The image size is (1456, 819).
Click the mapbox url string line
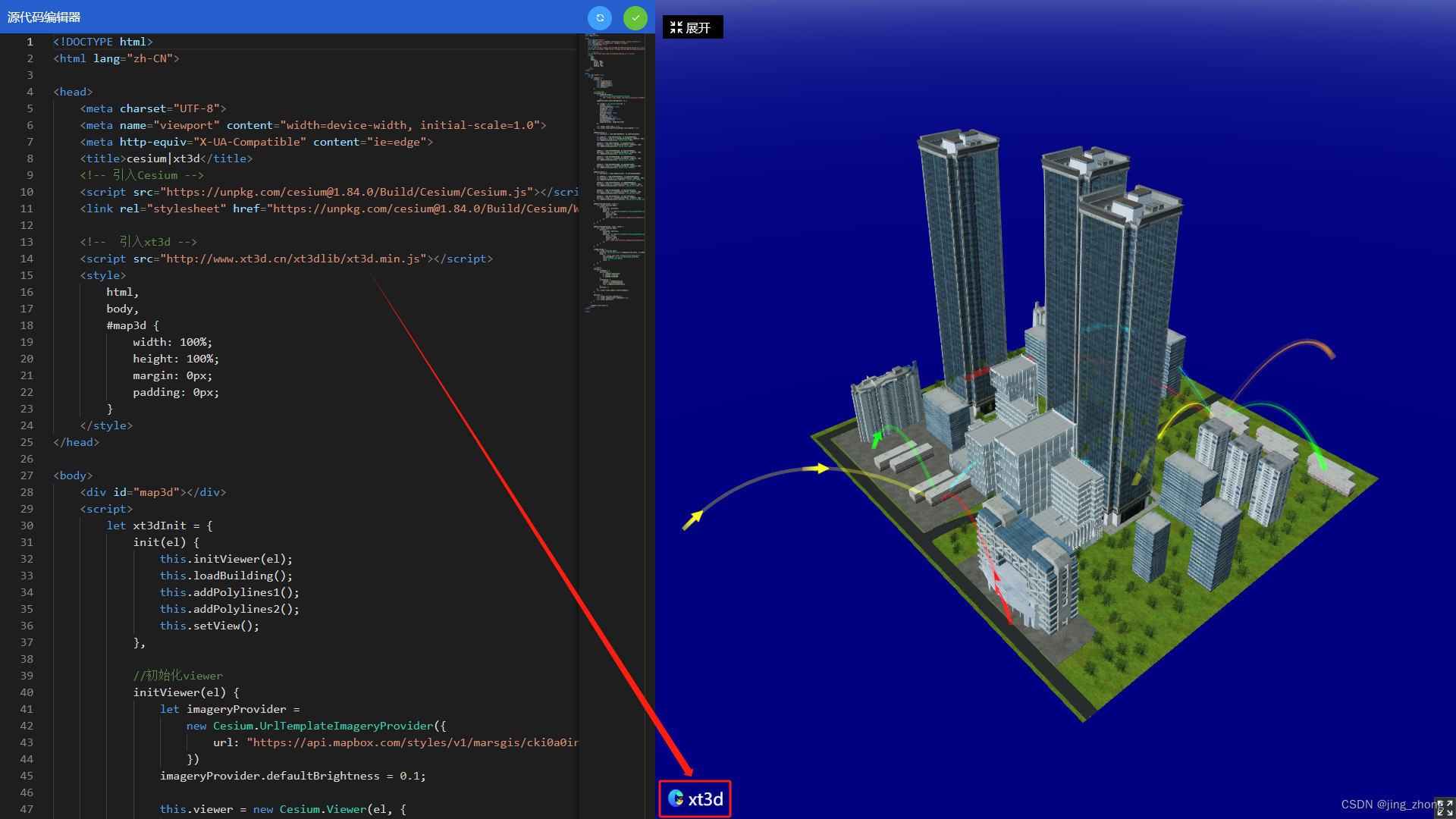click(395, 742)
